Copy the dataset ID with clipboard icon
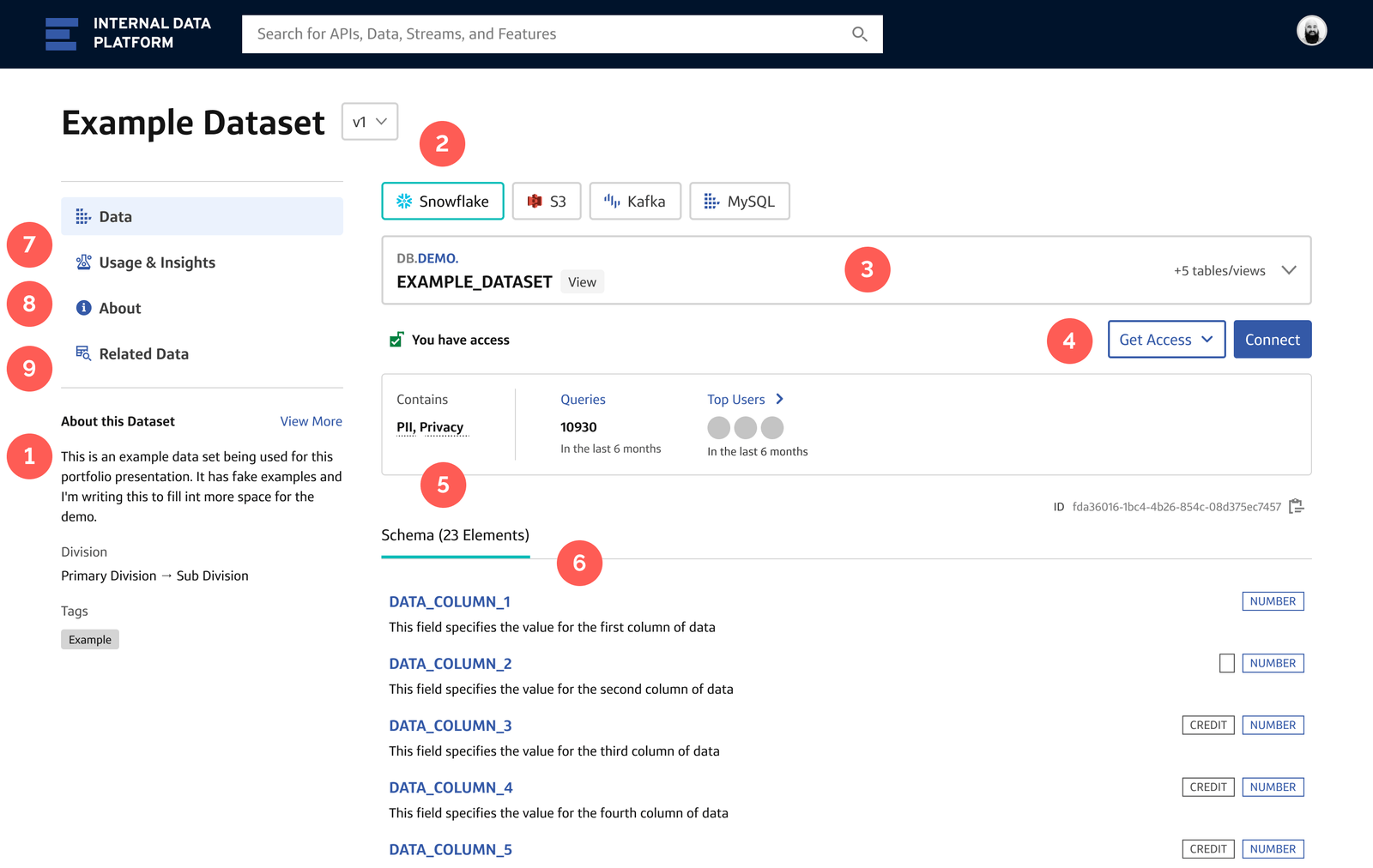This screenshot has height=868, width=1373. [1297, 506]
